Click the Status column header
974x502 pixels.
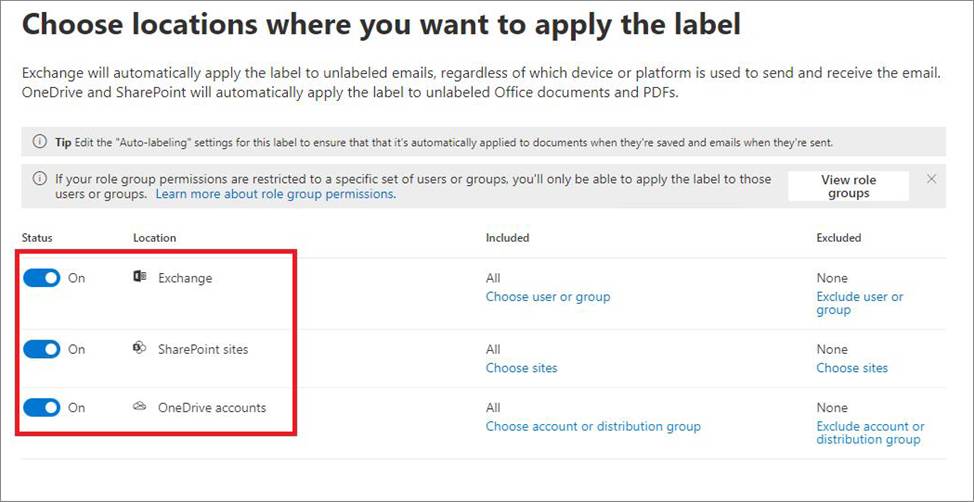(37, 238)
